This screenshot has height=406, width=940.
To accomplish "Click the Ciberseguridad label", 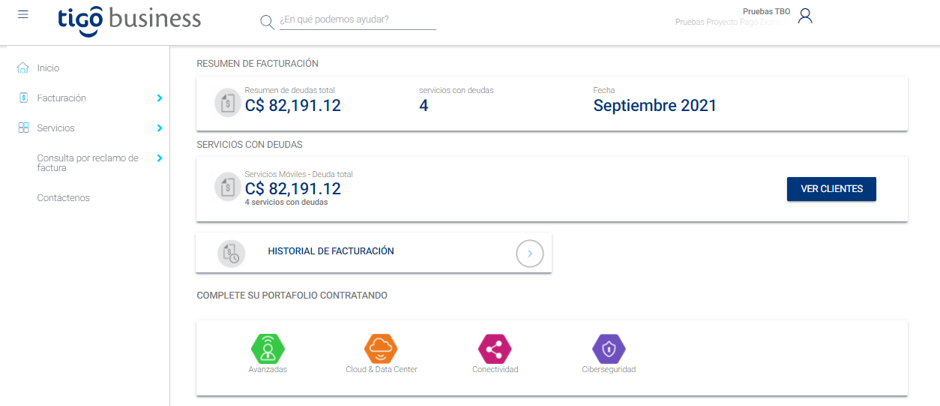I will 608,369.
